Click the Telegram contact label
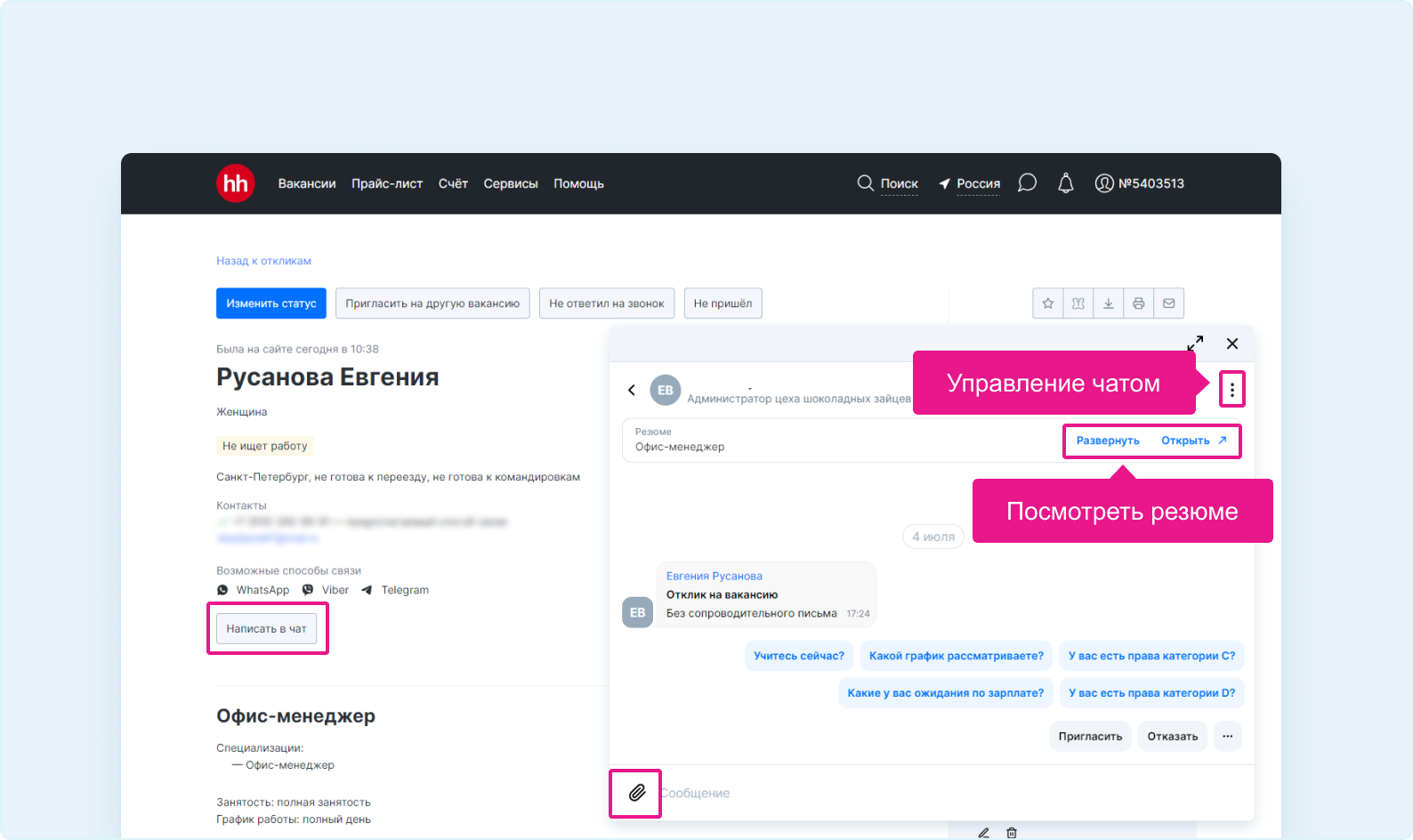The image size is (1413, 840). pos(405,590)
